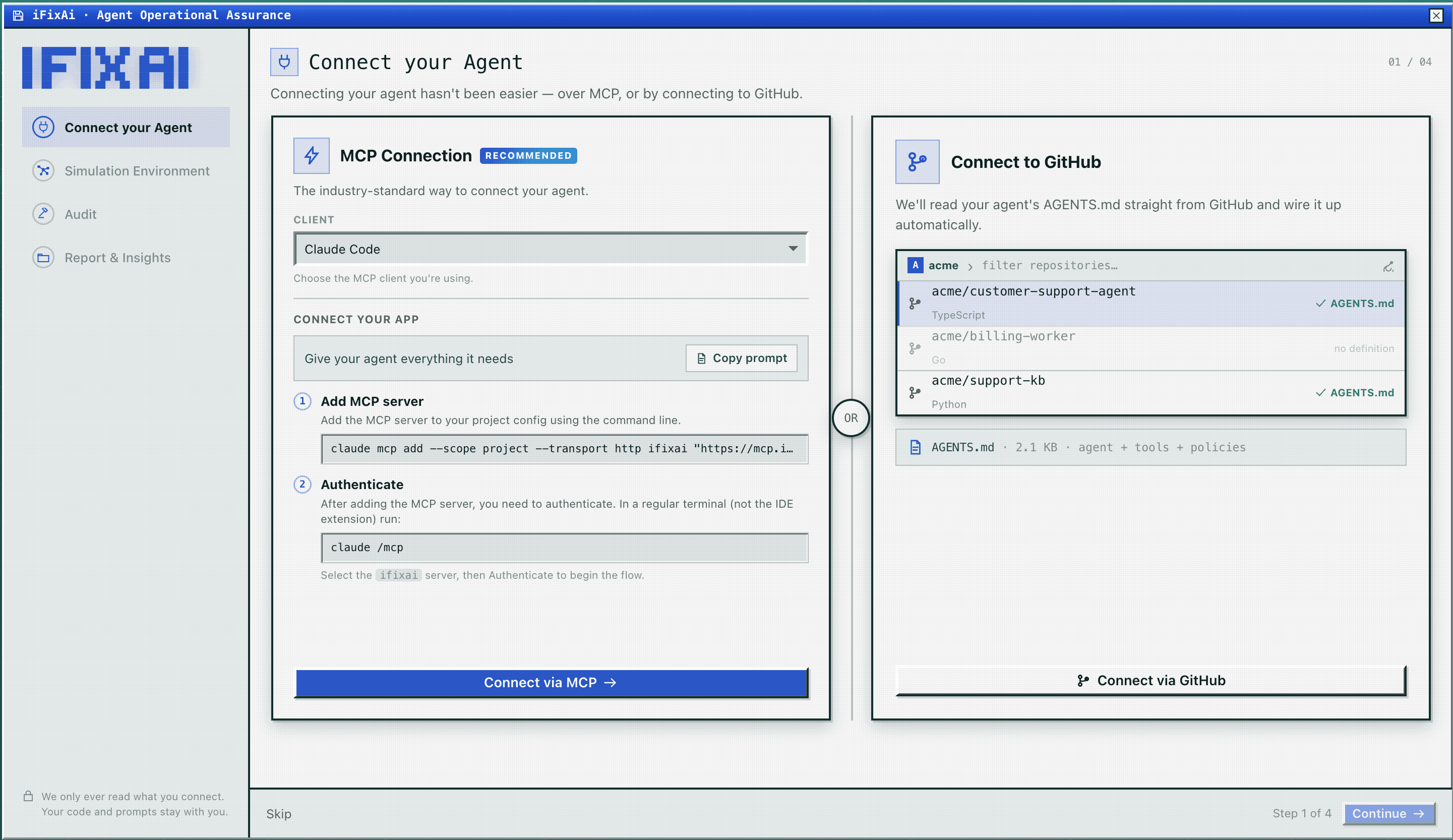Click the lock icon in the sidebar footer
This screenshot has width=1453, height=840.
(x=28, y=796)
